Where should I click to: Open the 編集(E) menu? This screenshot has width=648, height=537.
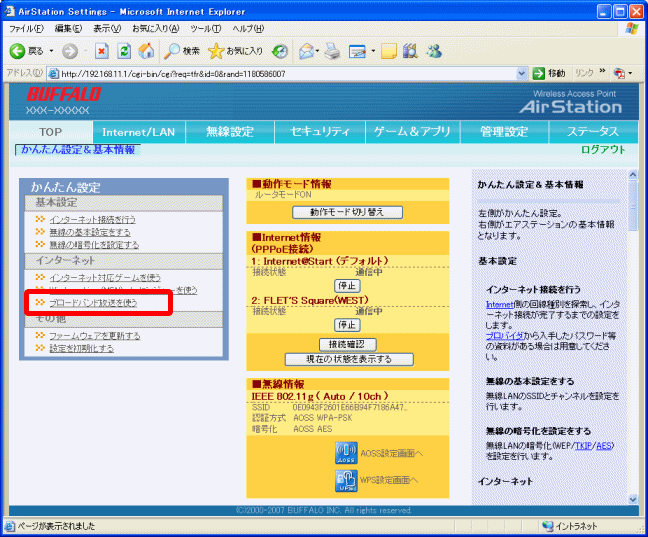(69, 29)
